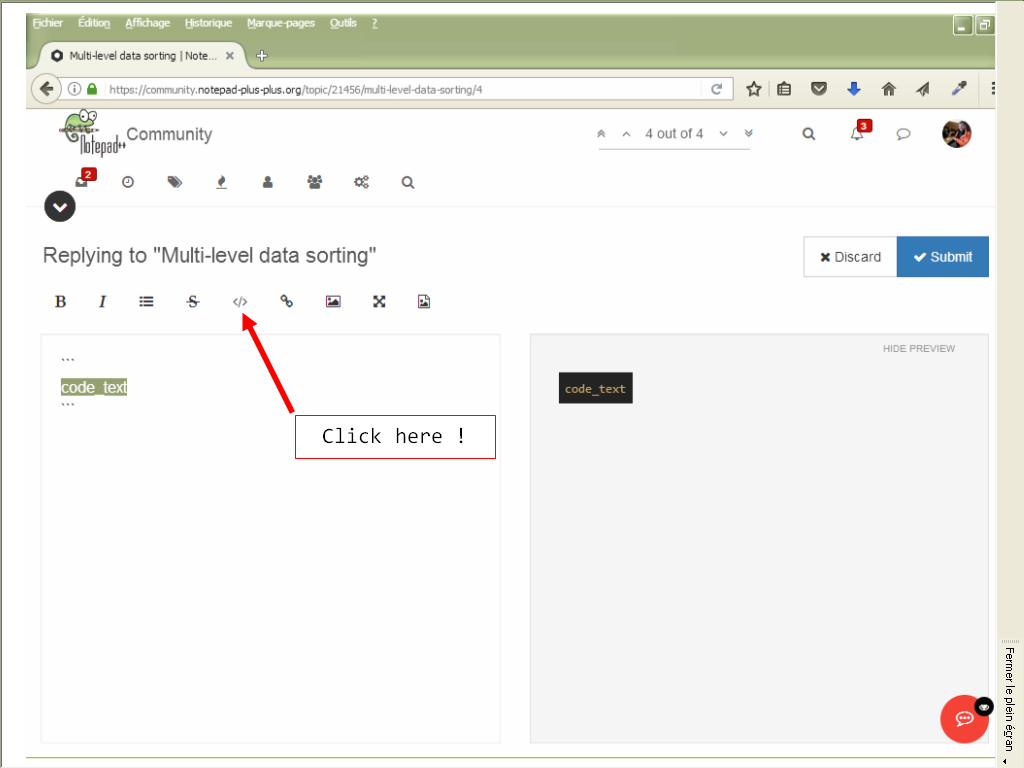1024x768 pixels.
Task: Click the header search magnifier icon
Action: [x=808, y=134]
